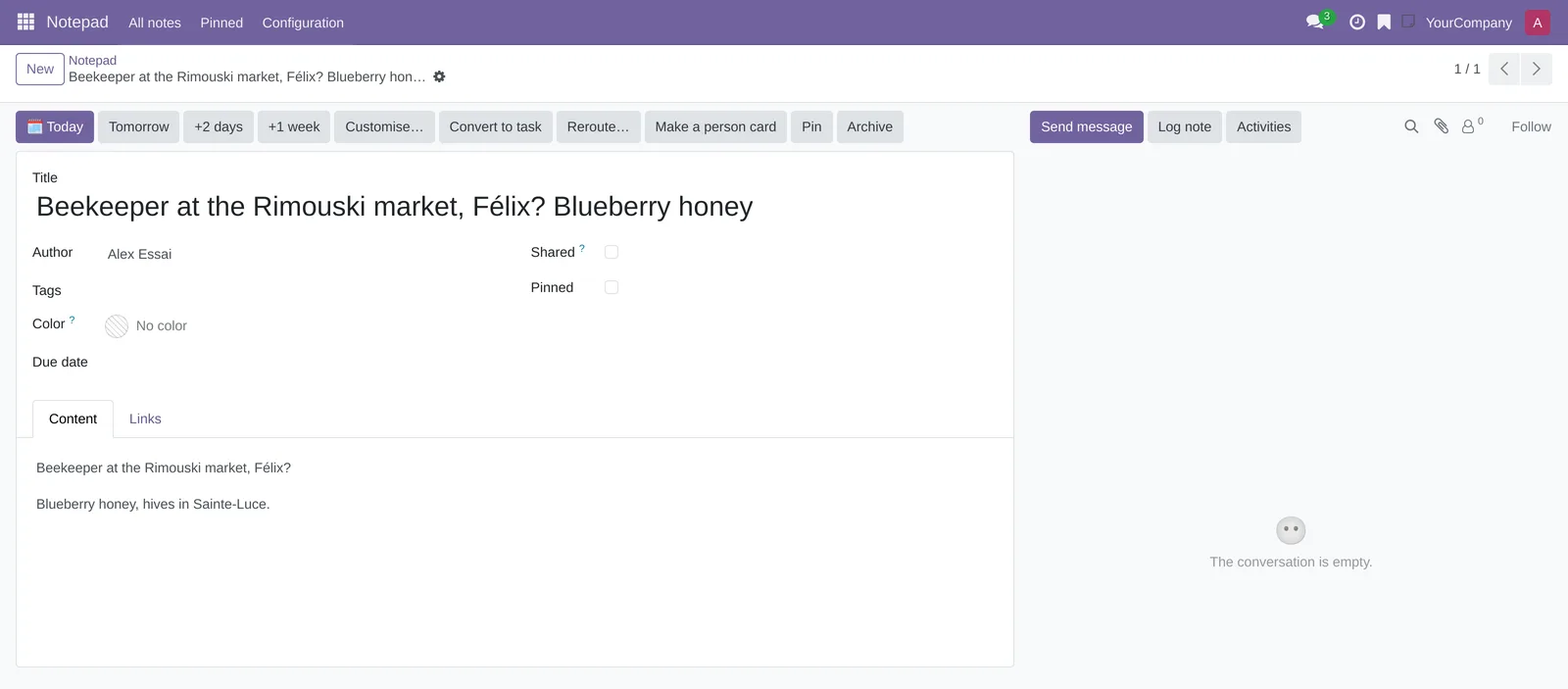This screenshot has height=689, width=1568.
Task: Click the sticky note icon in top bar
Action: [1408, 21]
